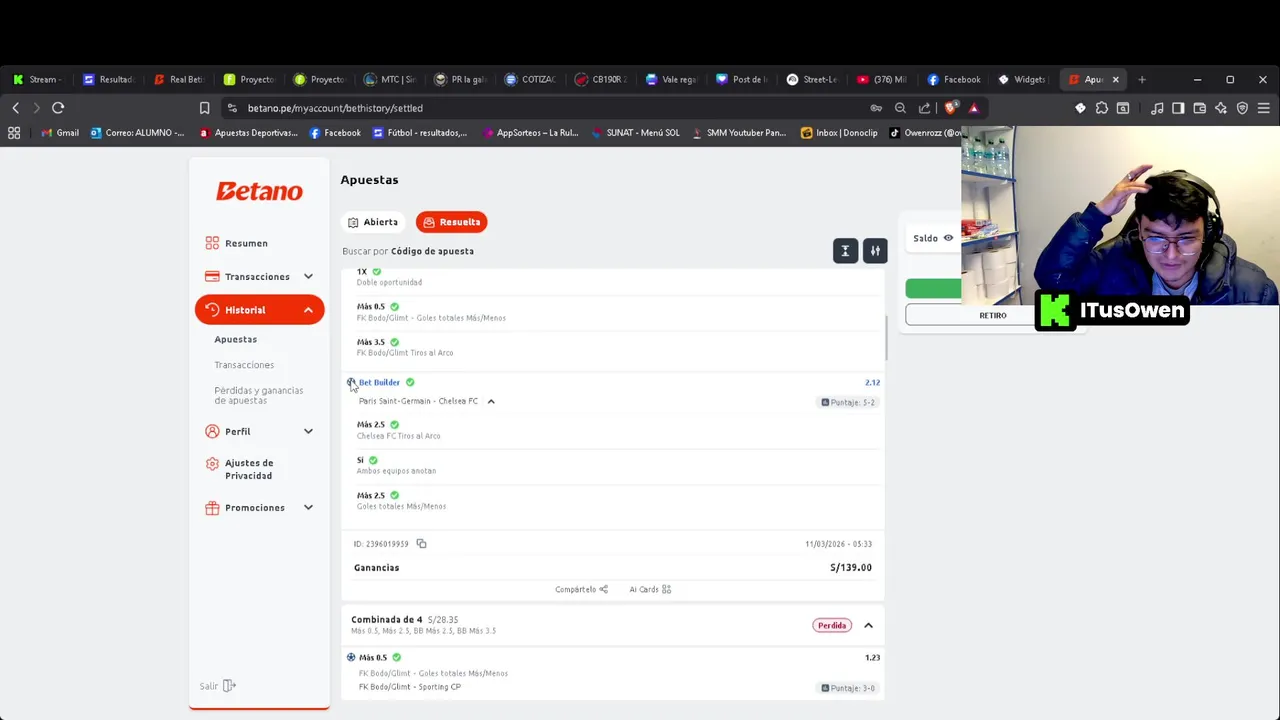The width and height of the screenshot is (1280, 720).
Task: Expand the Perfil sidebar menu
Action: [259, 431]
